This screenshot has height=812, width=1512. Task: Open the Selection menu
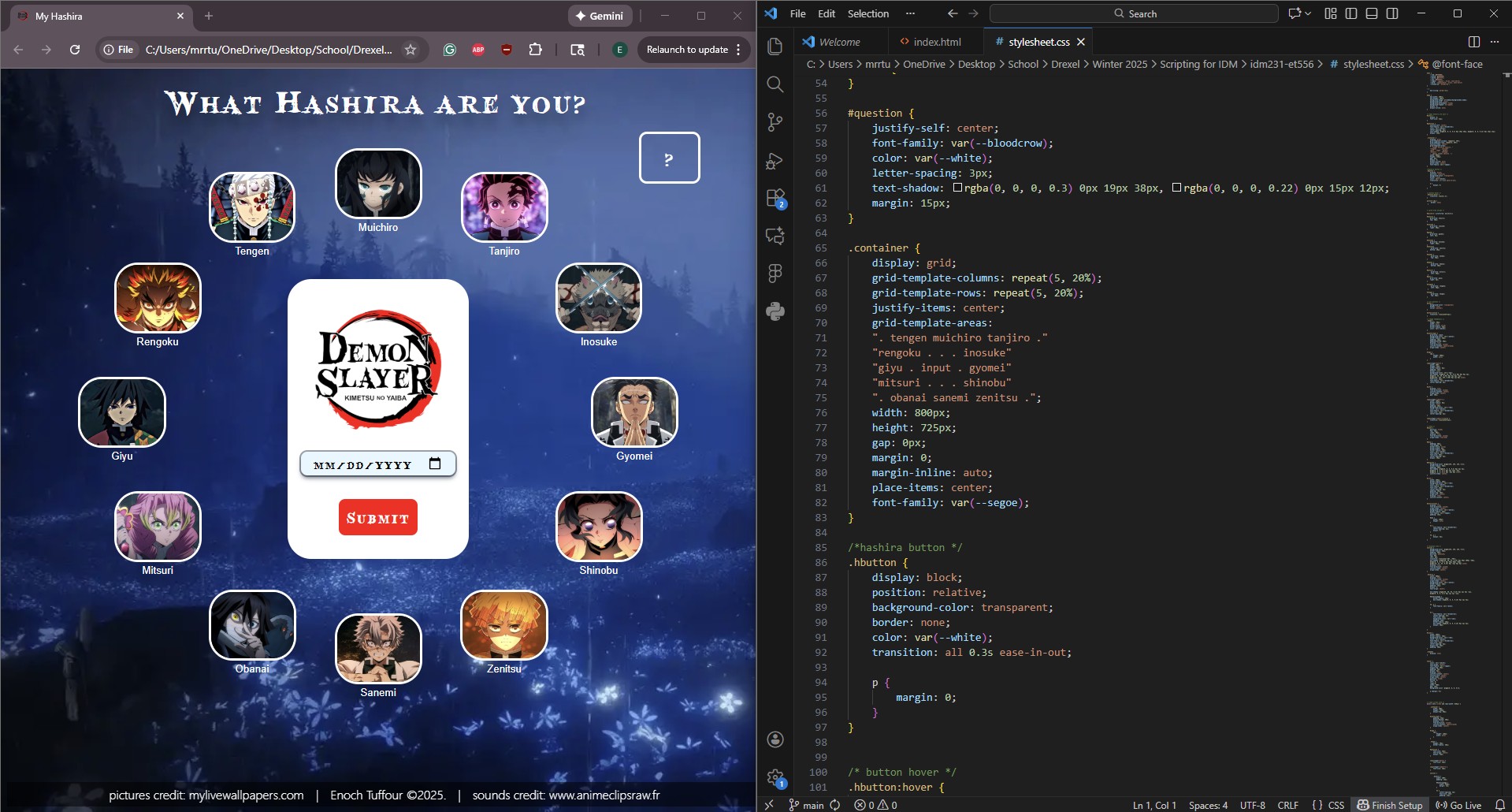tap(867, 13)
